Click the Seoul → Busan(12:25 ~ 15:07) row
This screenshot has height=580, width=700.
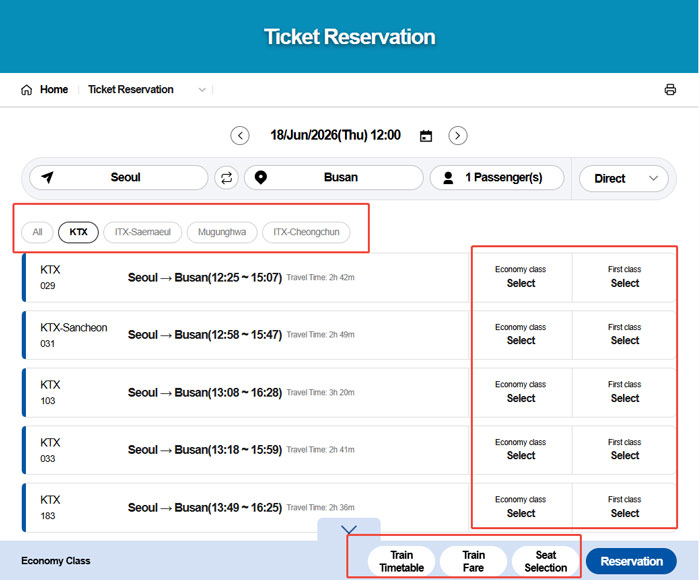[x=246, y=277]
